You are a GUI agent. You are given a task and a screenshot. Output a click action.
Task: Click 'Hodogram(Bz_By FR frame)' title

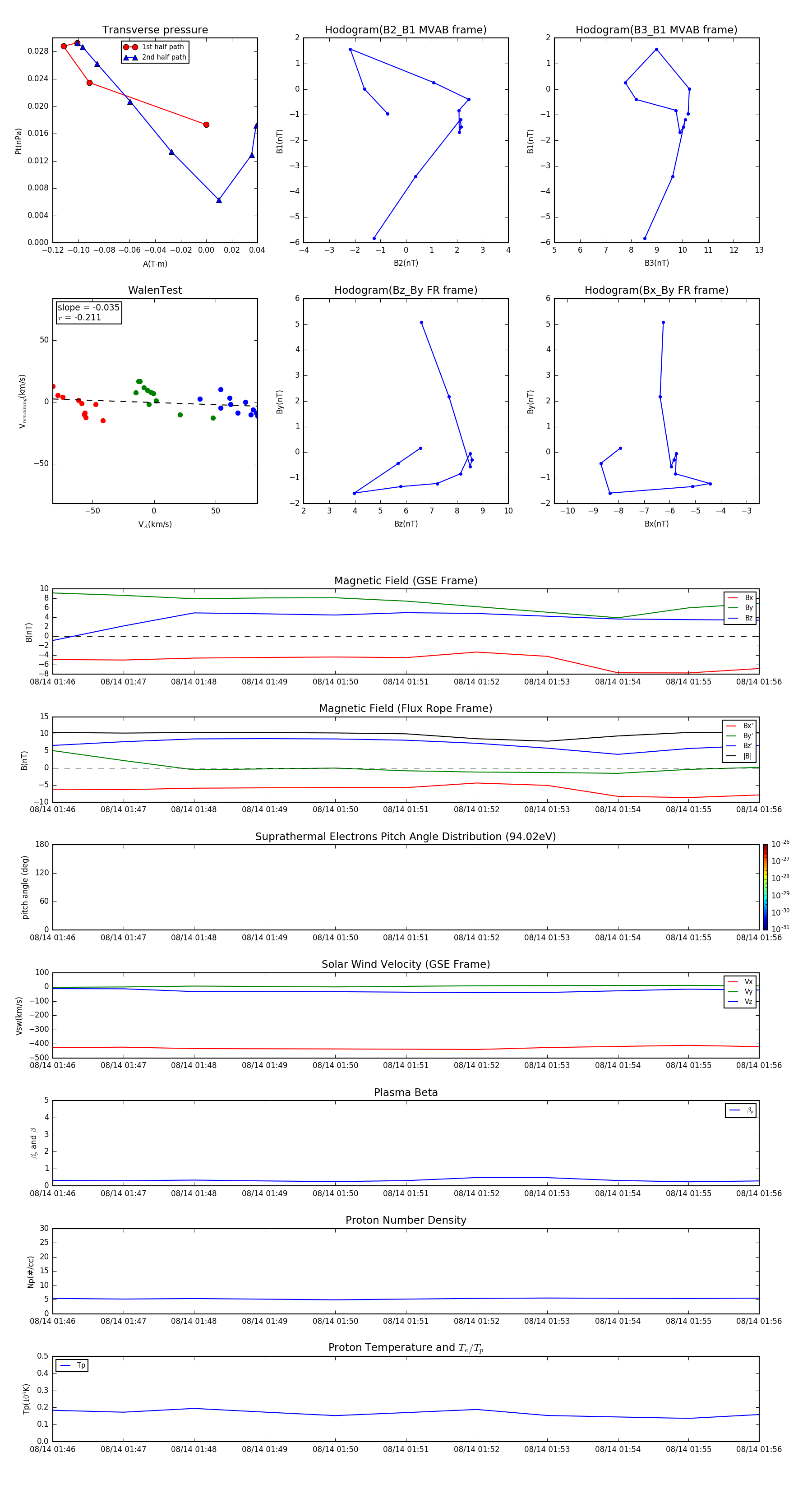(406, 290)
